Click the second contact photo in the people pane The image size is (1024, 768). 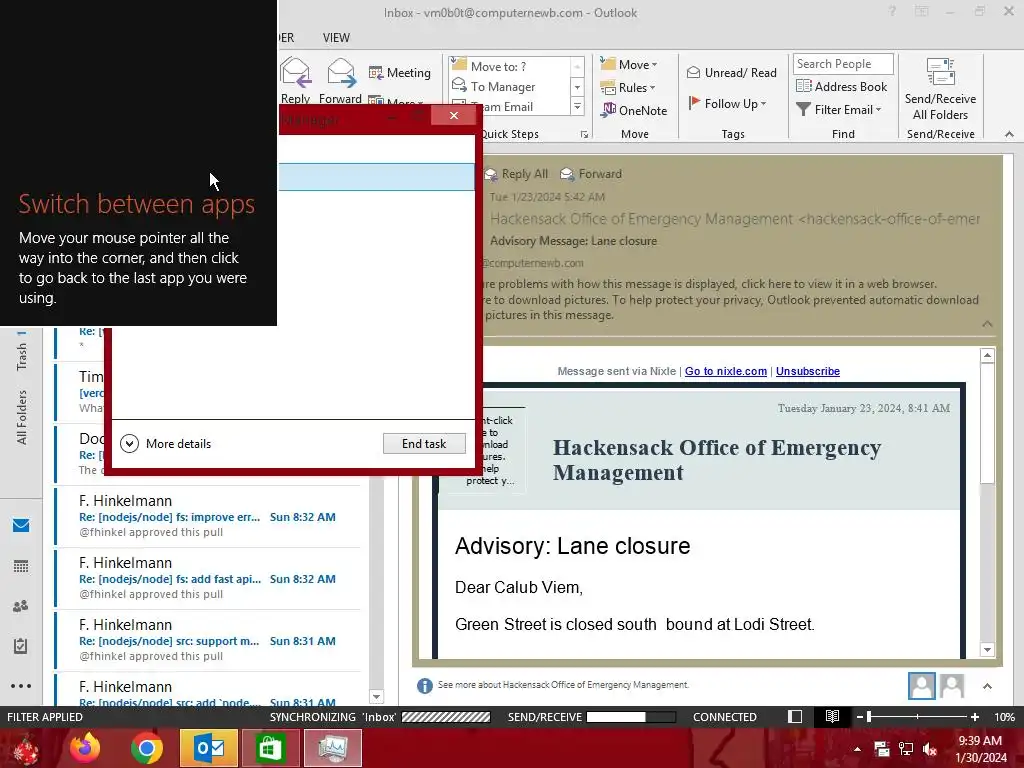click(x=952, y=686)
